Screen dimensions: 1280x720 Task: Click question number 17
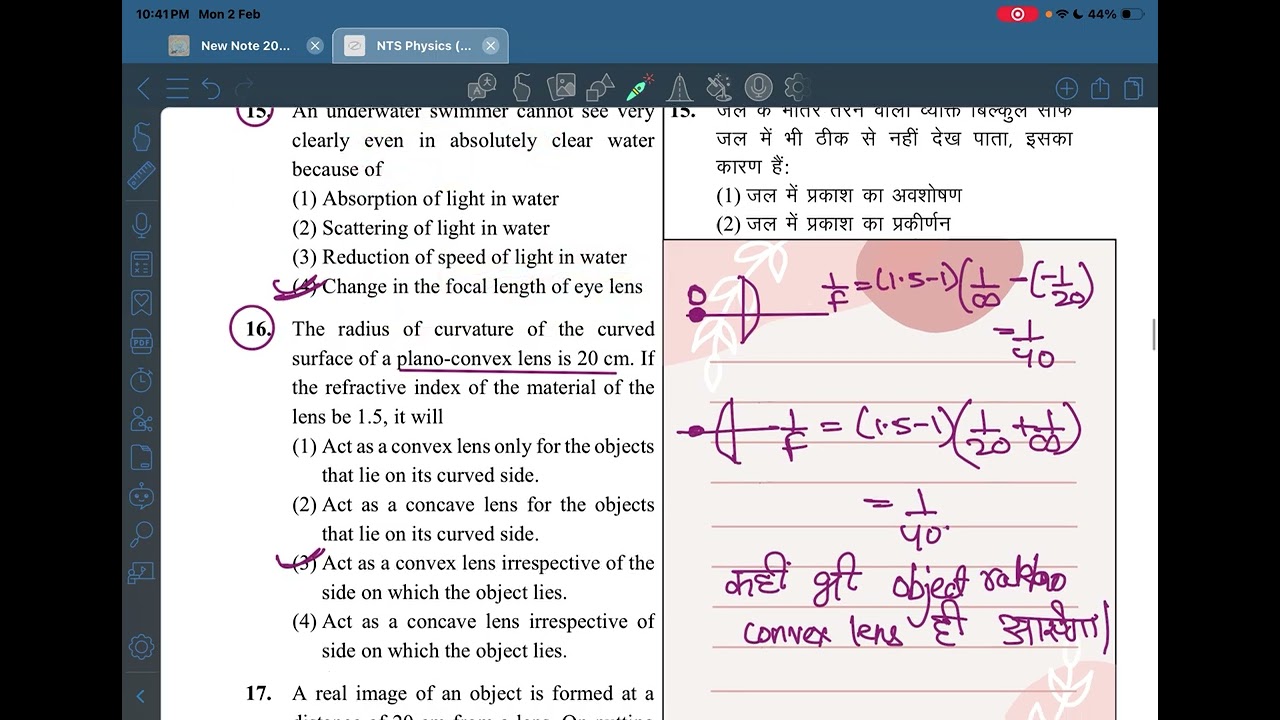coord(258,693)
